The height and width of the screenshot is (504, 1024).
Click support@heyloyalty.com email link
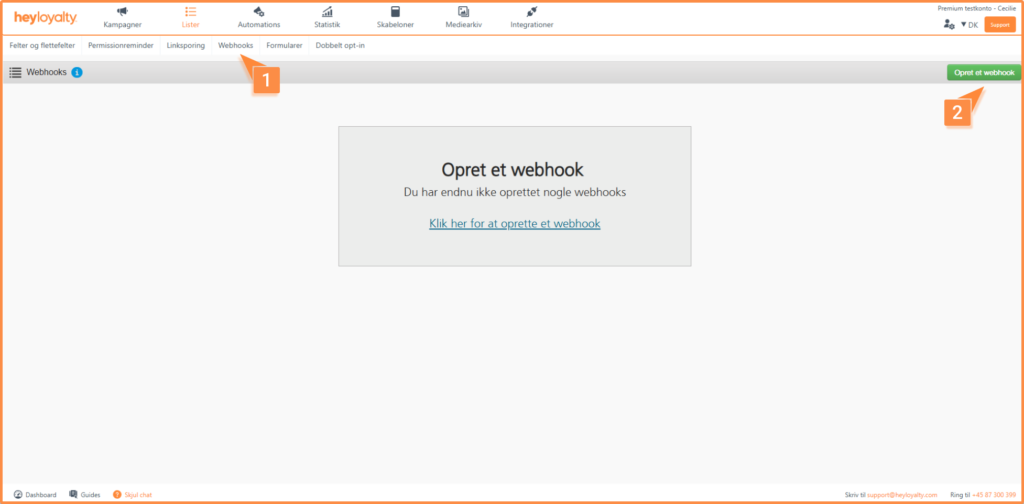(901, 494)
